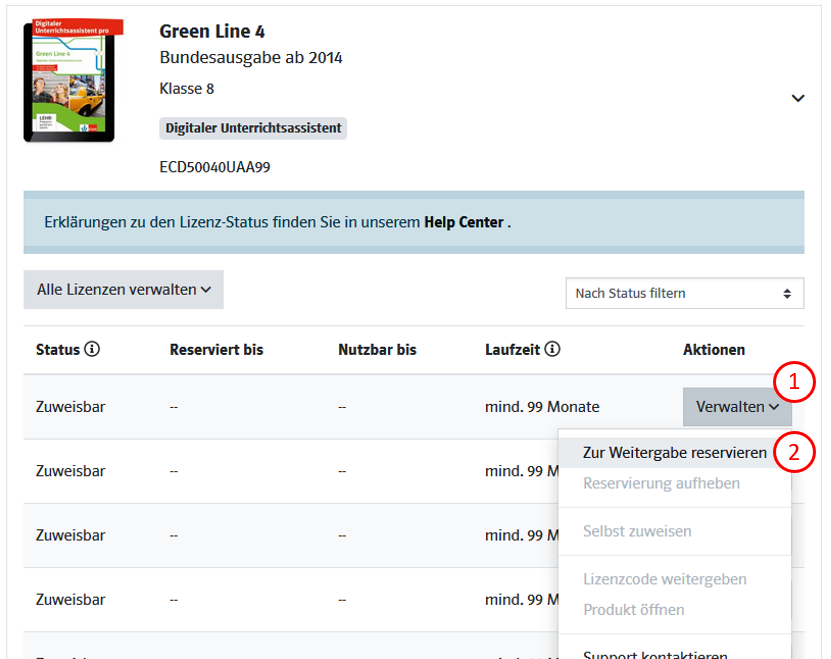The height and width of the screenshot is (659, 831).
Task: Open the Help Center link
Action: pos(464,222)
